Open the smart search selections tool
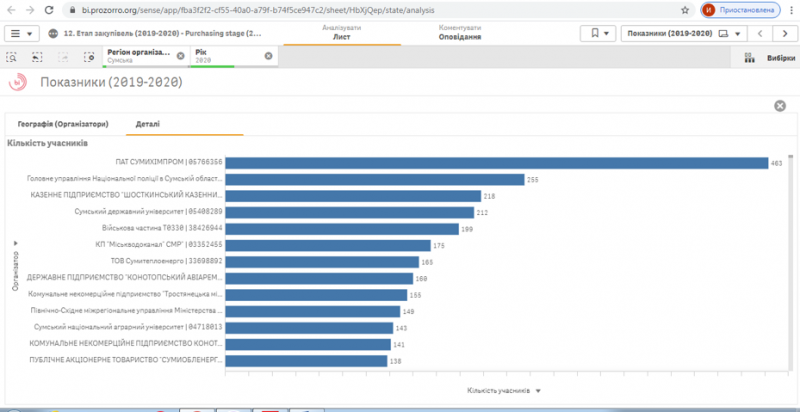This screenshot has width=800, height=412. (x=11, y=57)
